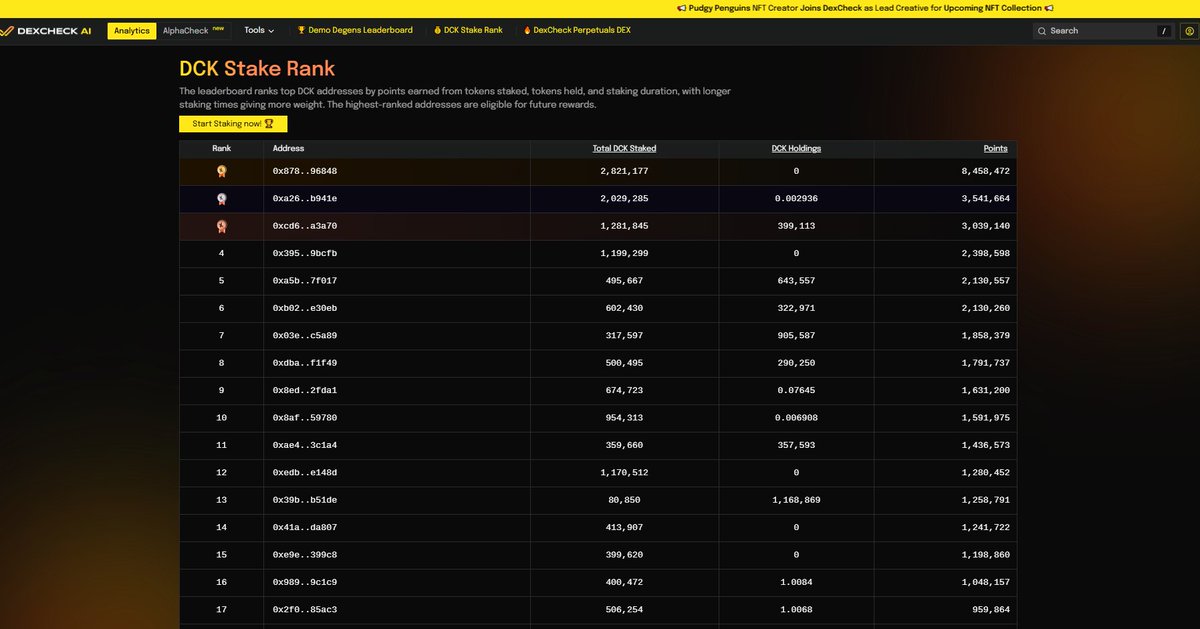Select address 0xdba..f1f49
Screen dimensions: 1200x629
click(305, 363)
